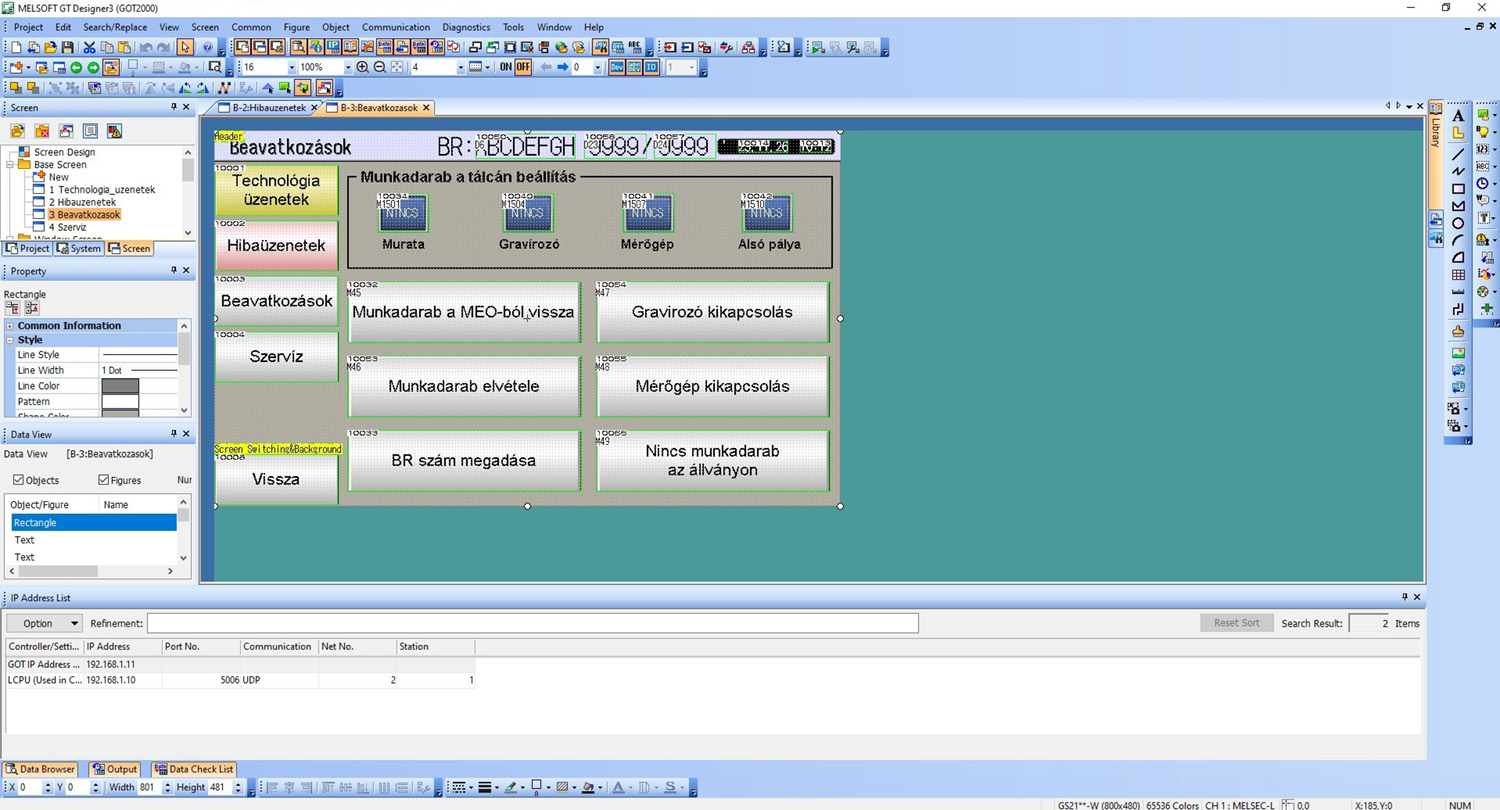Choose the Circle figure tool
Screen dimensions: 1500x810
tap(1458, 224)
